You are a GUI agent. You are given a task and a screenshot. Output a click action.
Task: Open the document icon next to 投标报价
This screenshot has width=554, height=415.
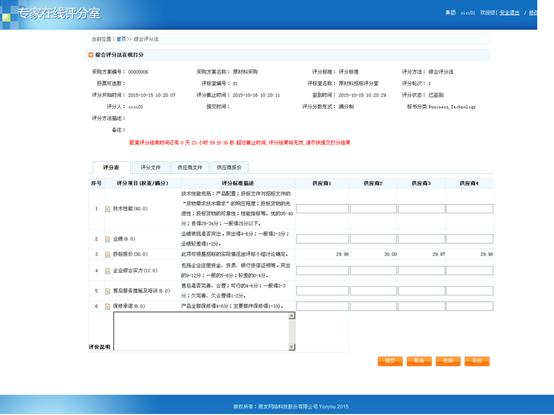coord(107,254)
